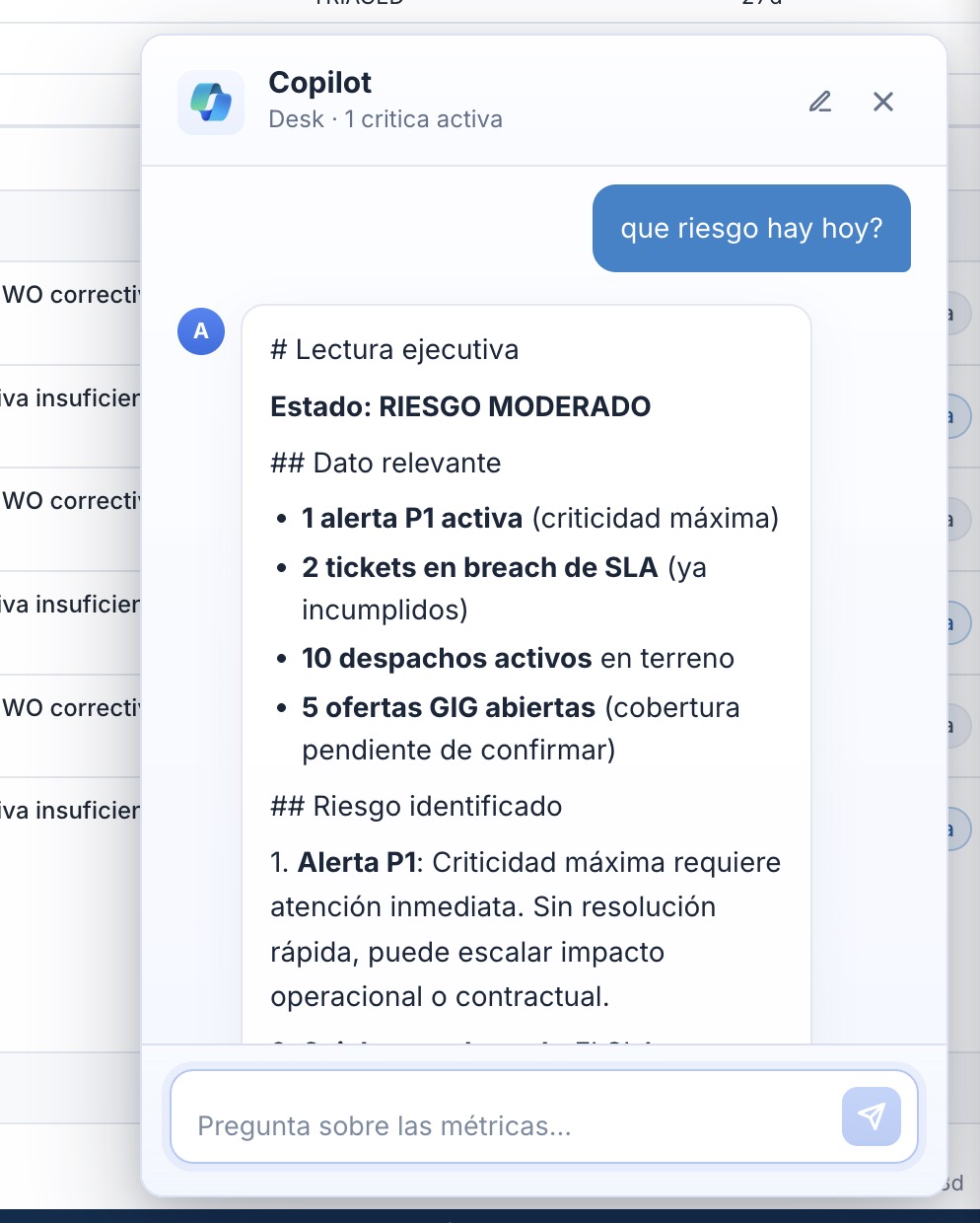The height and width of the screenshot is (1223, 980).
Task: Open the topmost "iva insuficien" row behind panel
Action: pos(71,398)
